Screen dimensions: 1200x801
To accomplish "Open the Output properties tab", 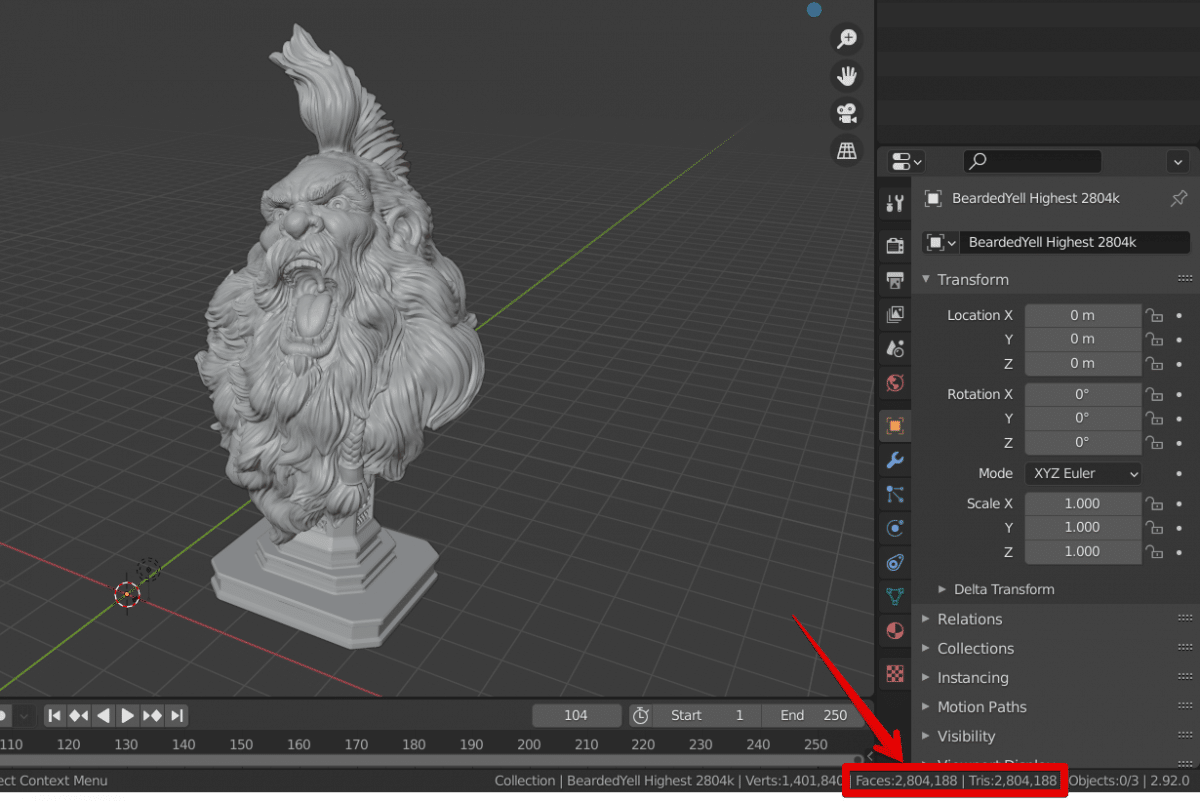I will 895,280.
